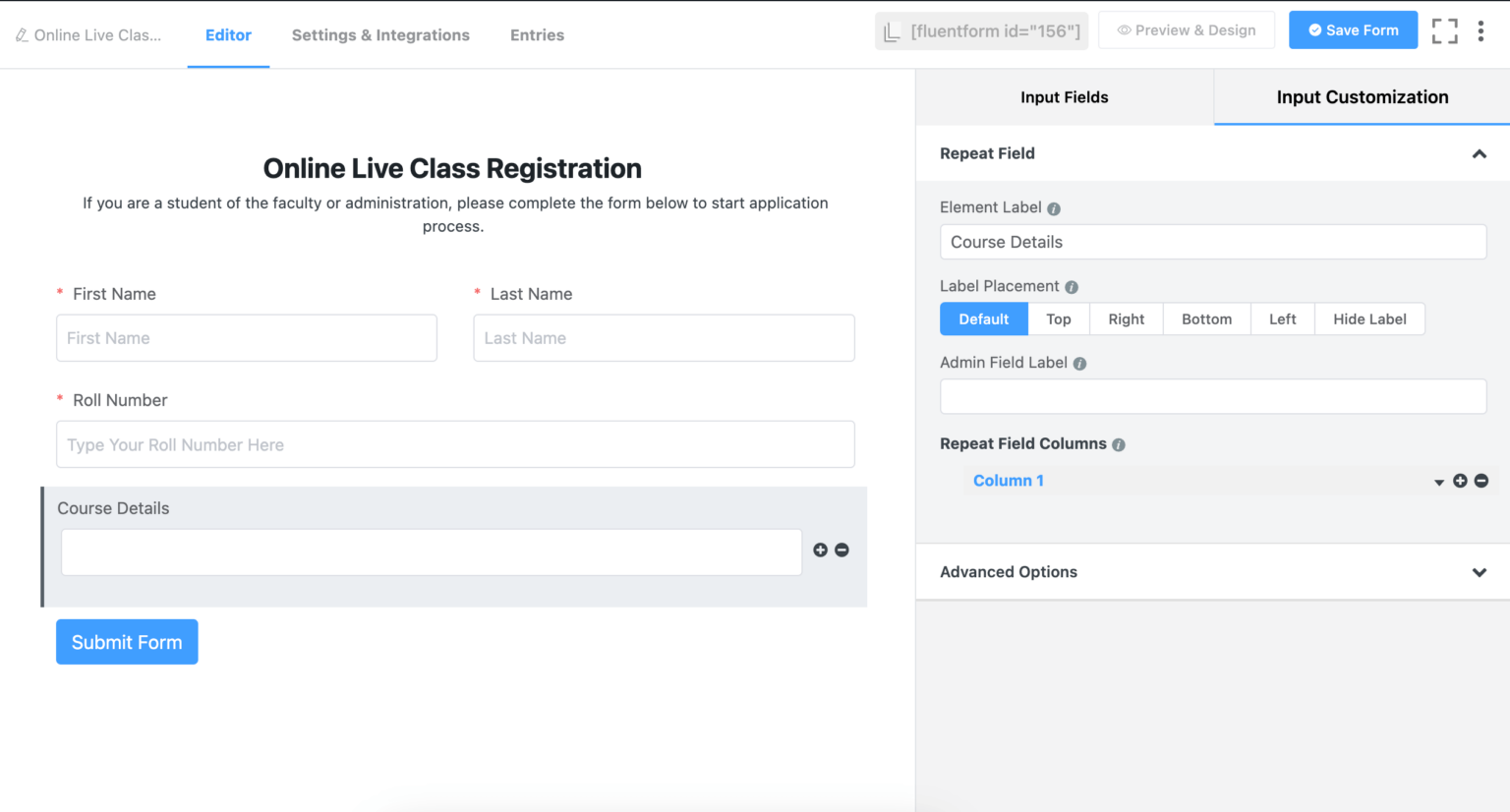Open the Column 1 dropdown
1510x812 pixels.
1438,481
